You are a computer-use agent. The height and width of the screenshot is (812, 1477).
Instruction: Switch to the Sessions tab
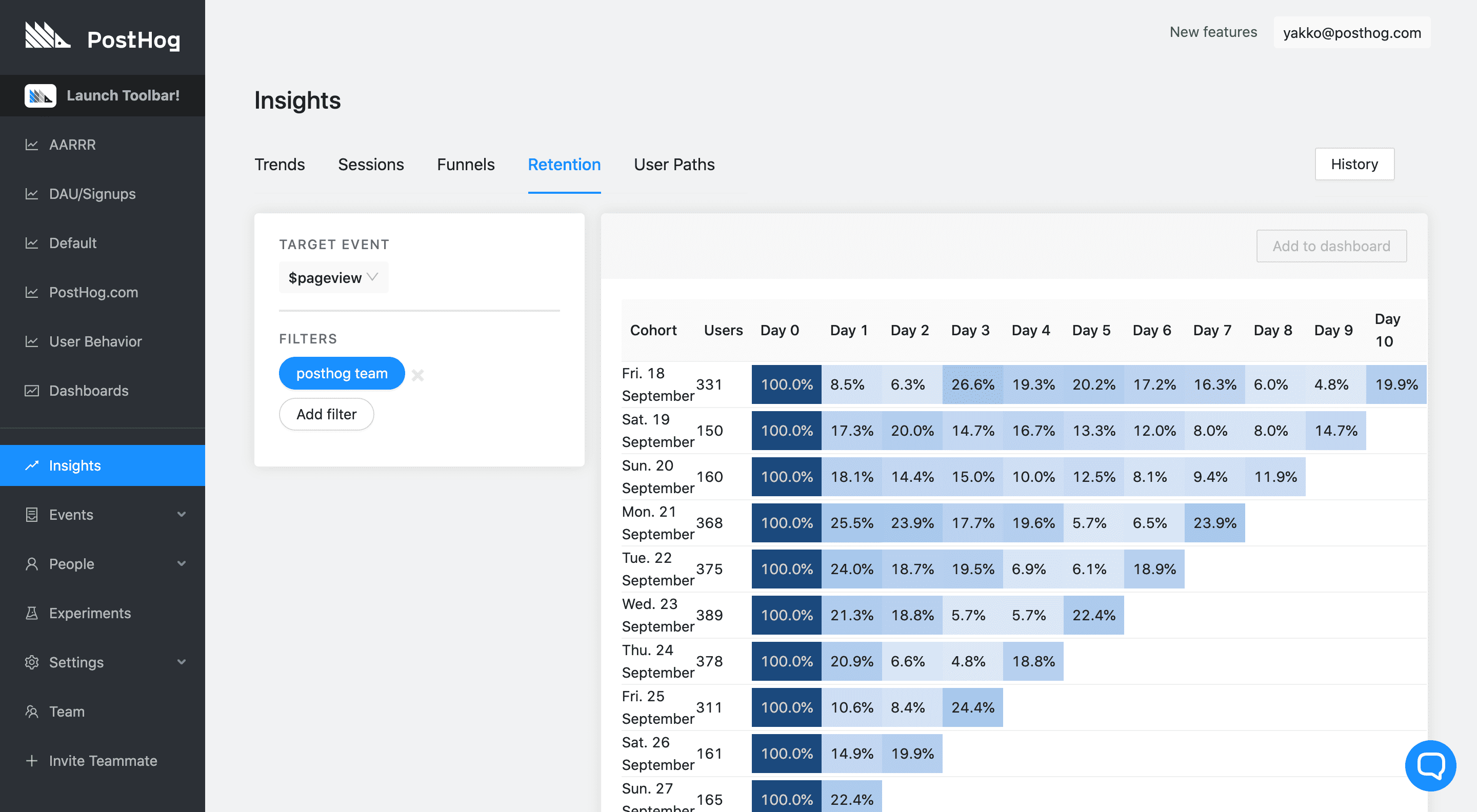pos(371,165)
